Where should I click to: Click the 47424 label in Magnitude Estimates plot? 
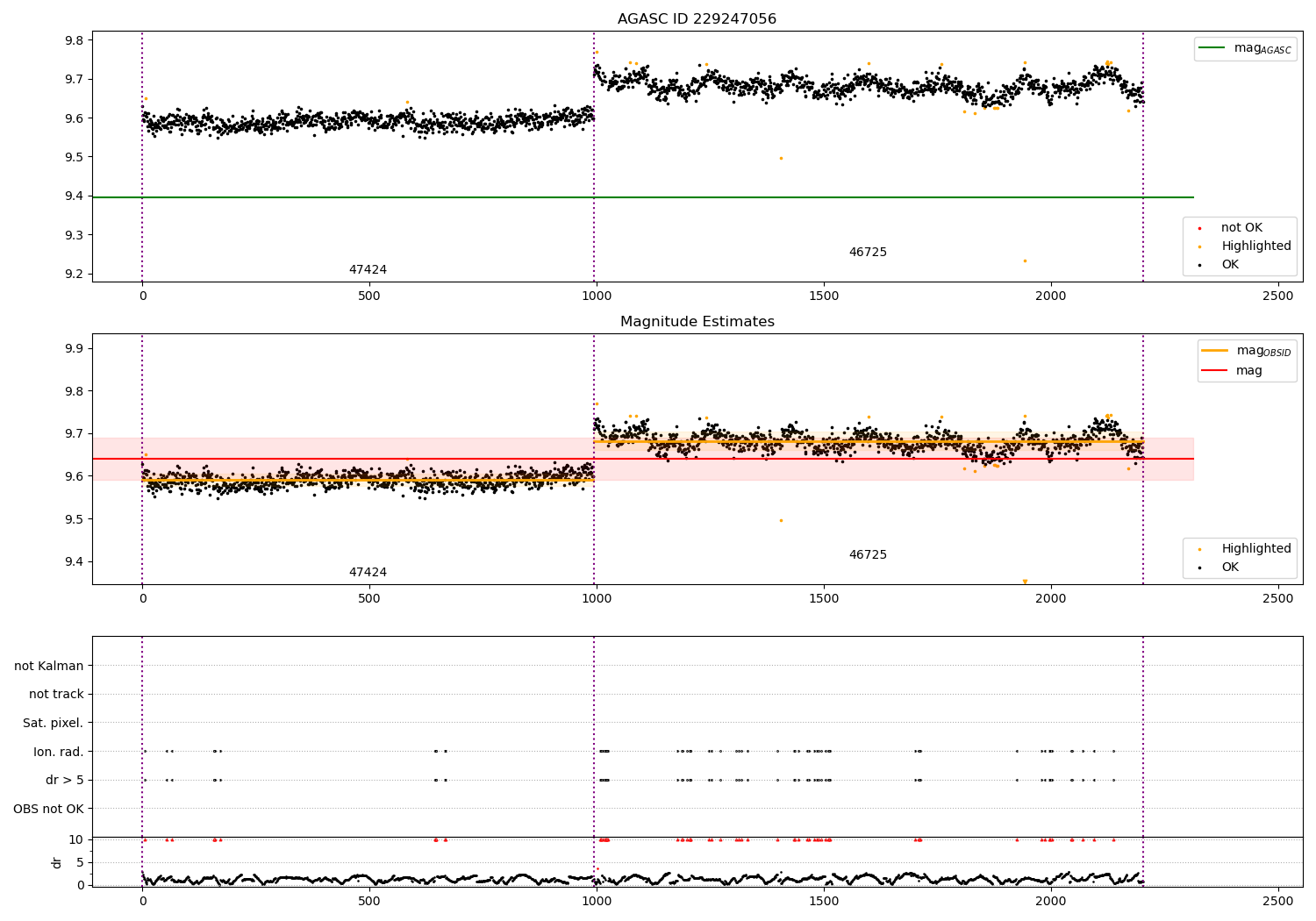[368, 573]
